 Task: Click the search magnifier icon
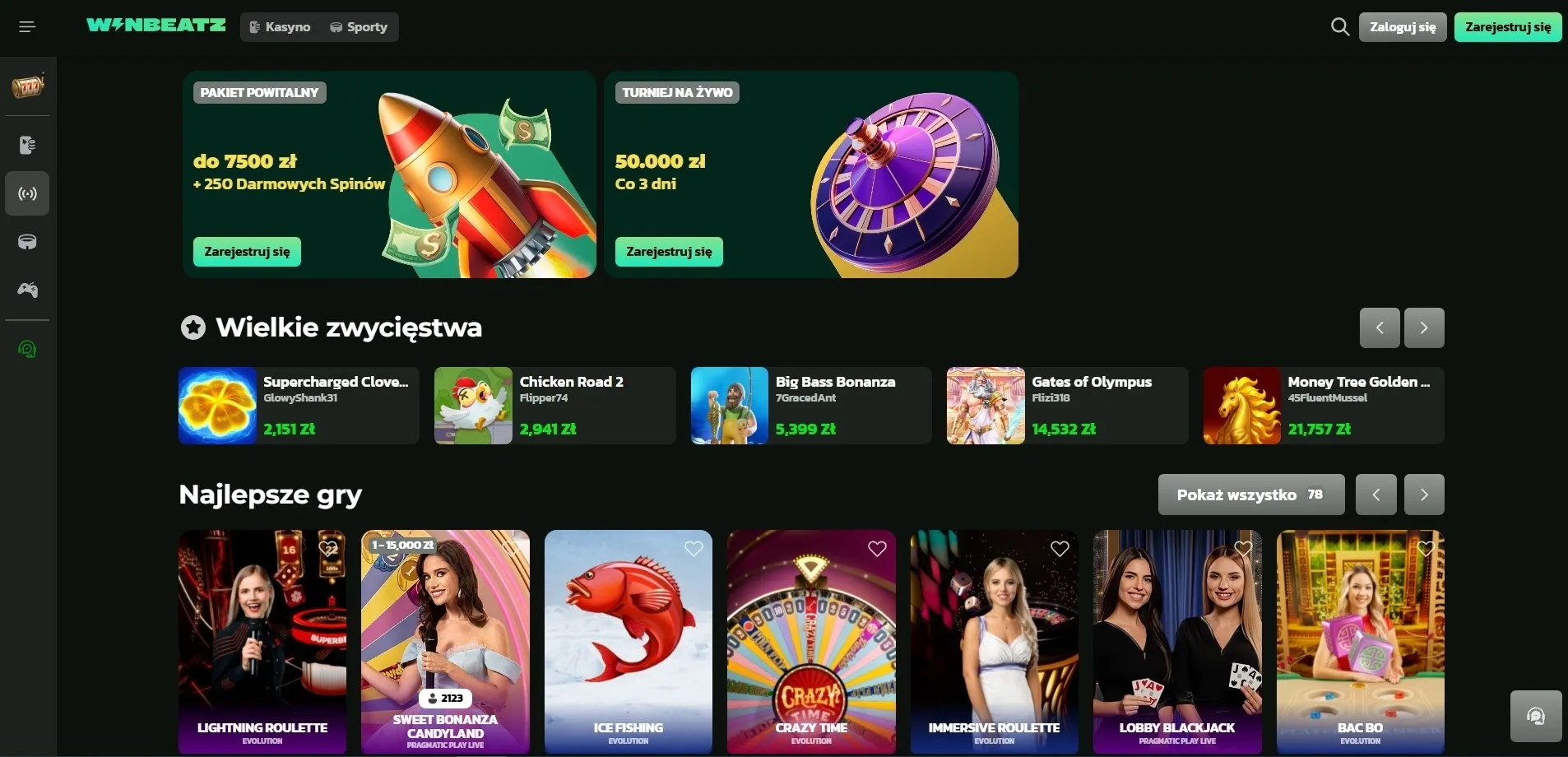tap(1339, 26)
